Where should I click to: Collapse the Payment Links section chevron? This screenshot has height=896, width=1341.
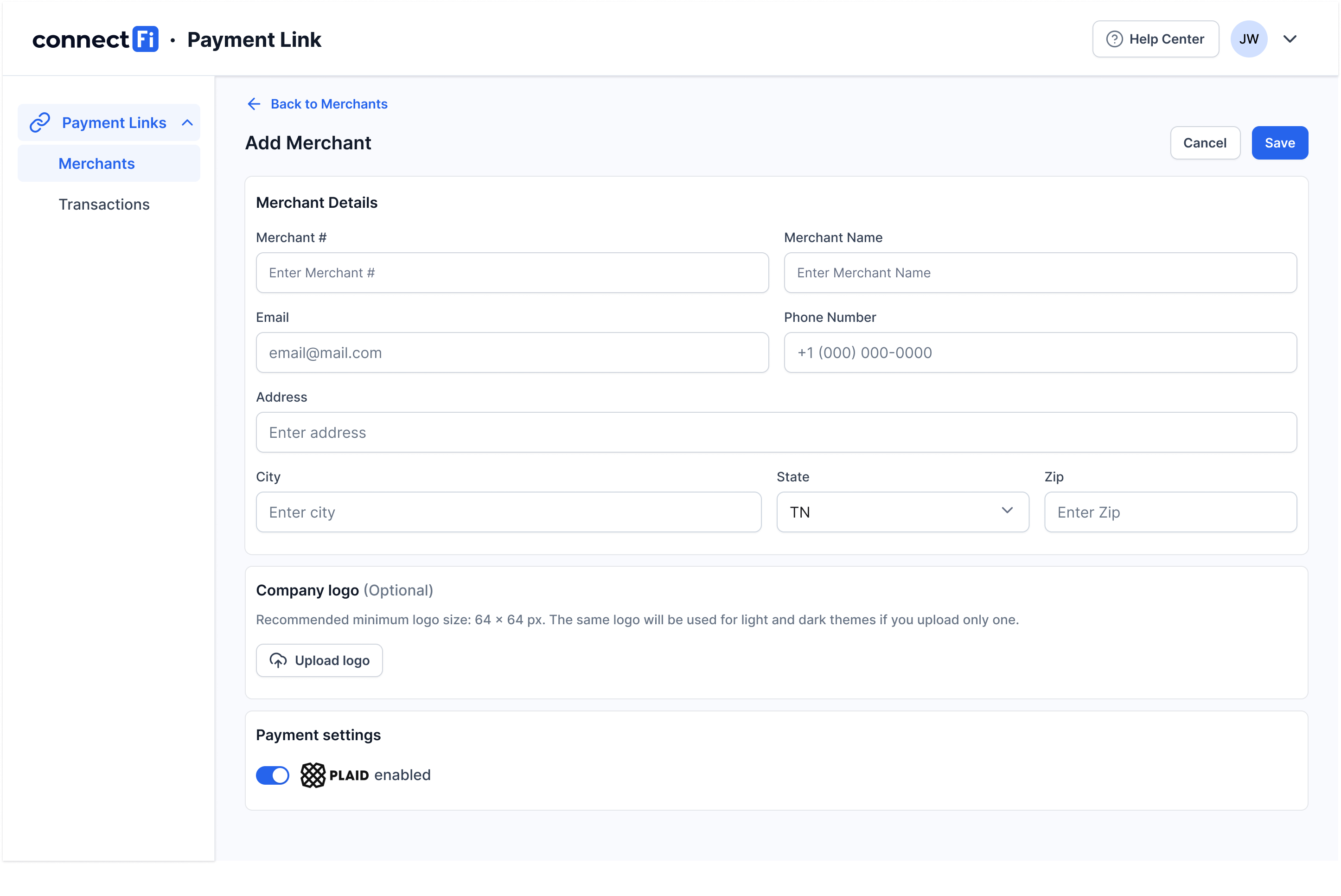pos(187,123)
